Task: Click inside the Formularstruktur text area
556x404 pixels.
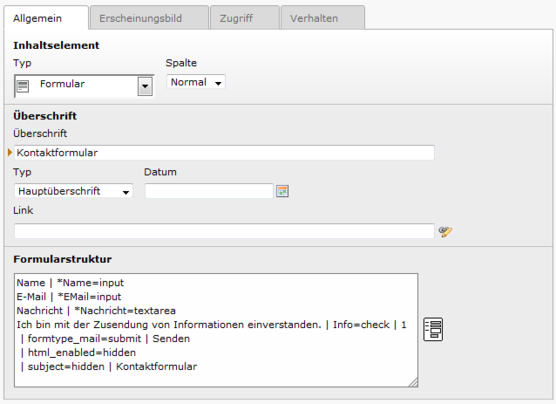Action: click(216, 330)
